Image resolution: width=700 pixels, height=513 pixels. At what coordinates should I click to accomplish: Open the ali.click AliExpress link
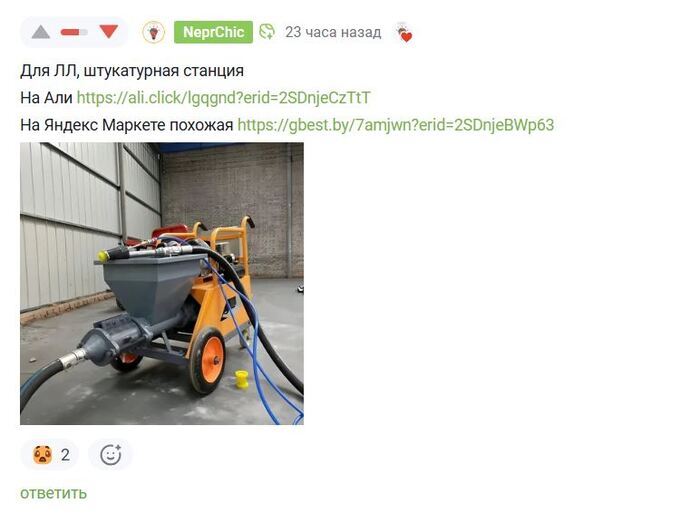coord(224,97)
